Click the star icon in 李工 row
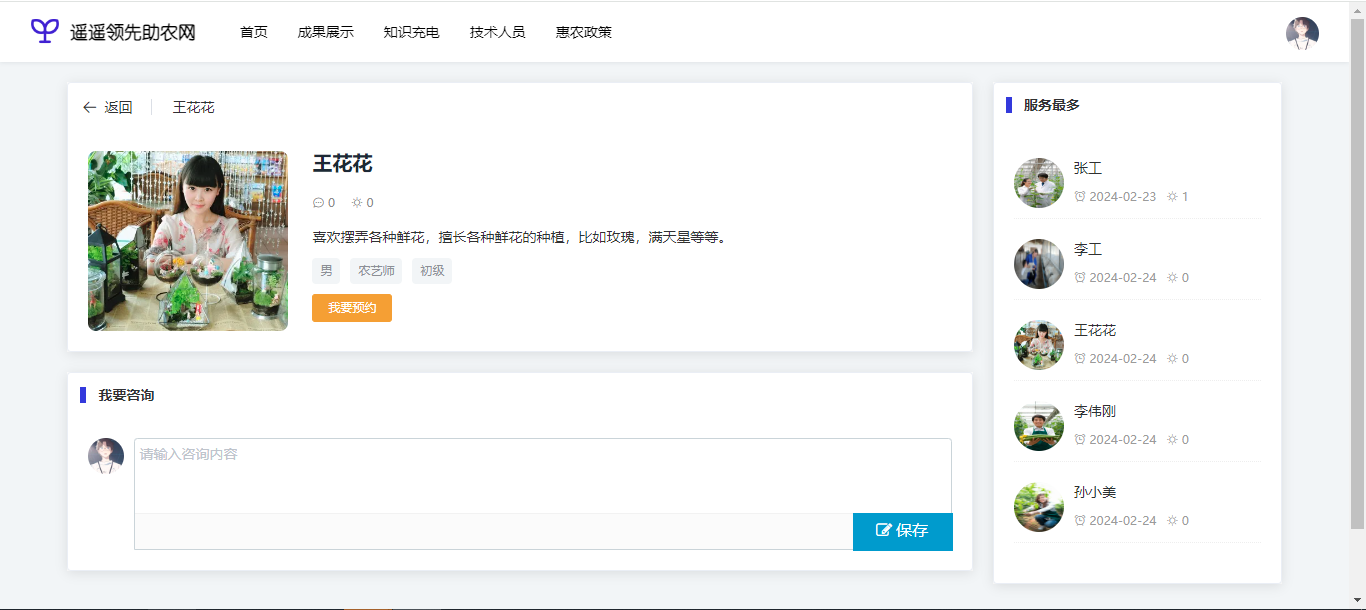Image resolution: width=1366 pixels, height=610 pixels. [x=1172, y=278]
